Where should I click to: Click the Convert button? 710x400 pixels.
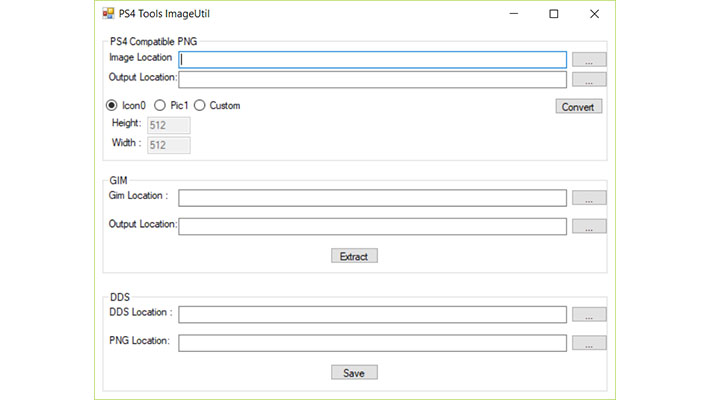tap(579, 106)
